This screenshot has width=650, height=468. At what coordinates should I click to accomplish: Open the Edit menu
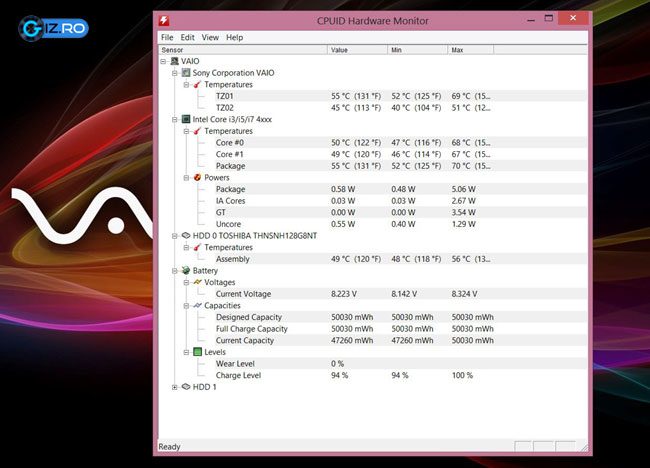tap(187, 37)
